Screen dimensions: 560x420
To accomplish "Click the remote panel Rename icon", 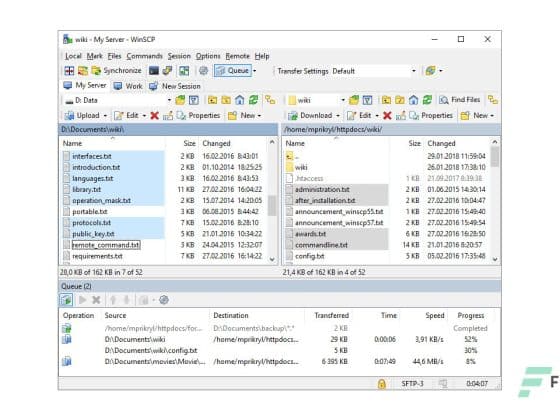I will tap(401, 116).
